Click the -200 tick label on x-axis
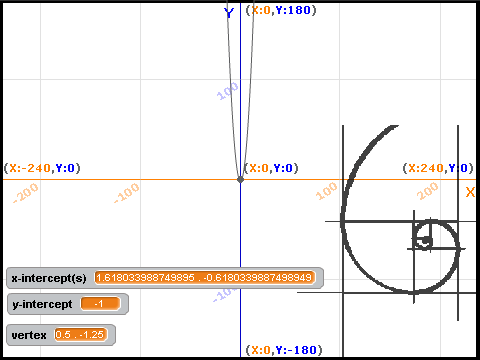The image size is (480, 360). click(26, 193)
